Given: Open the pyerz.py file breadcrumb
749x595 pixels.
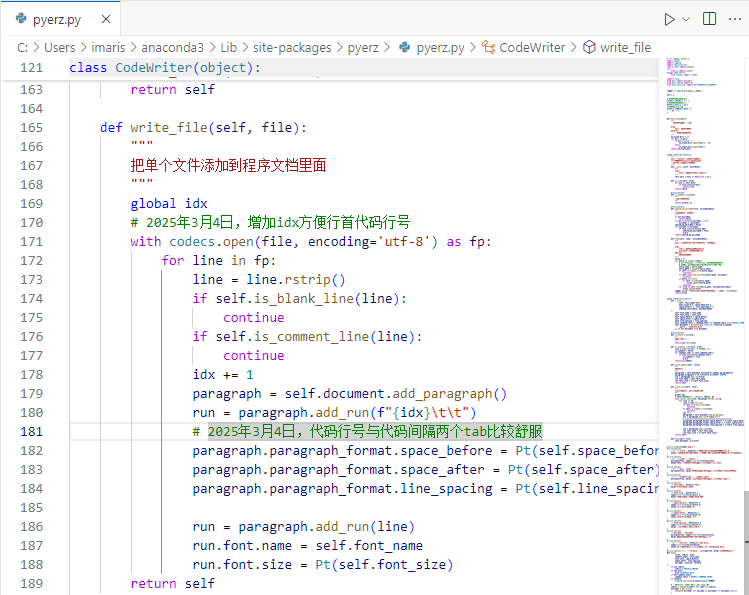Looking at the screenshot, I should pyautogui.click(x=440, y=47).
